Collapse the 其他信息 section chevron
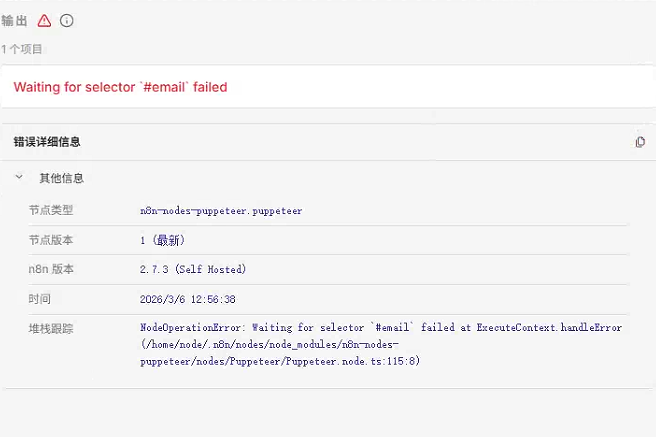The height and width of the screenshot is (437, 656). click(19, 178)
